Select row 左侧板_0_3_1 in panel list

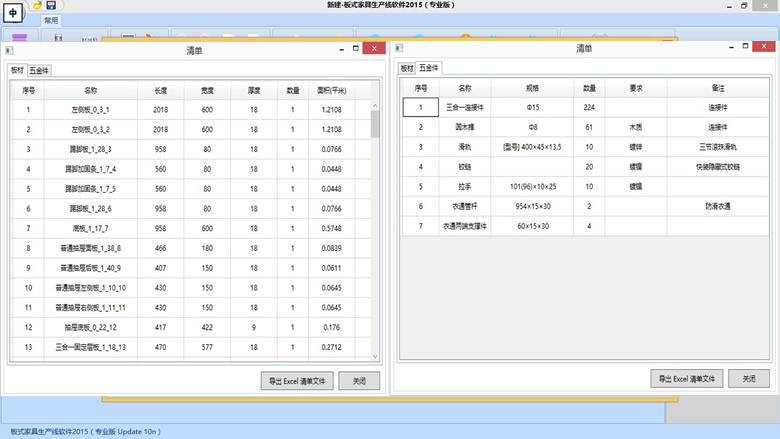click(x=90, y=109)
